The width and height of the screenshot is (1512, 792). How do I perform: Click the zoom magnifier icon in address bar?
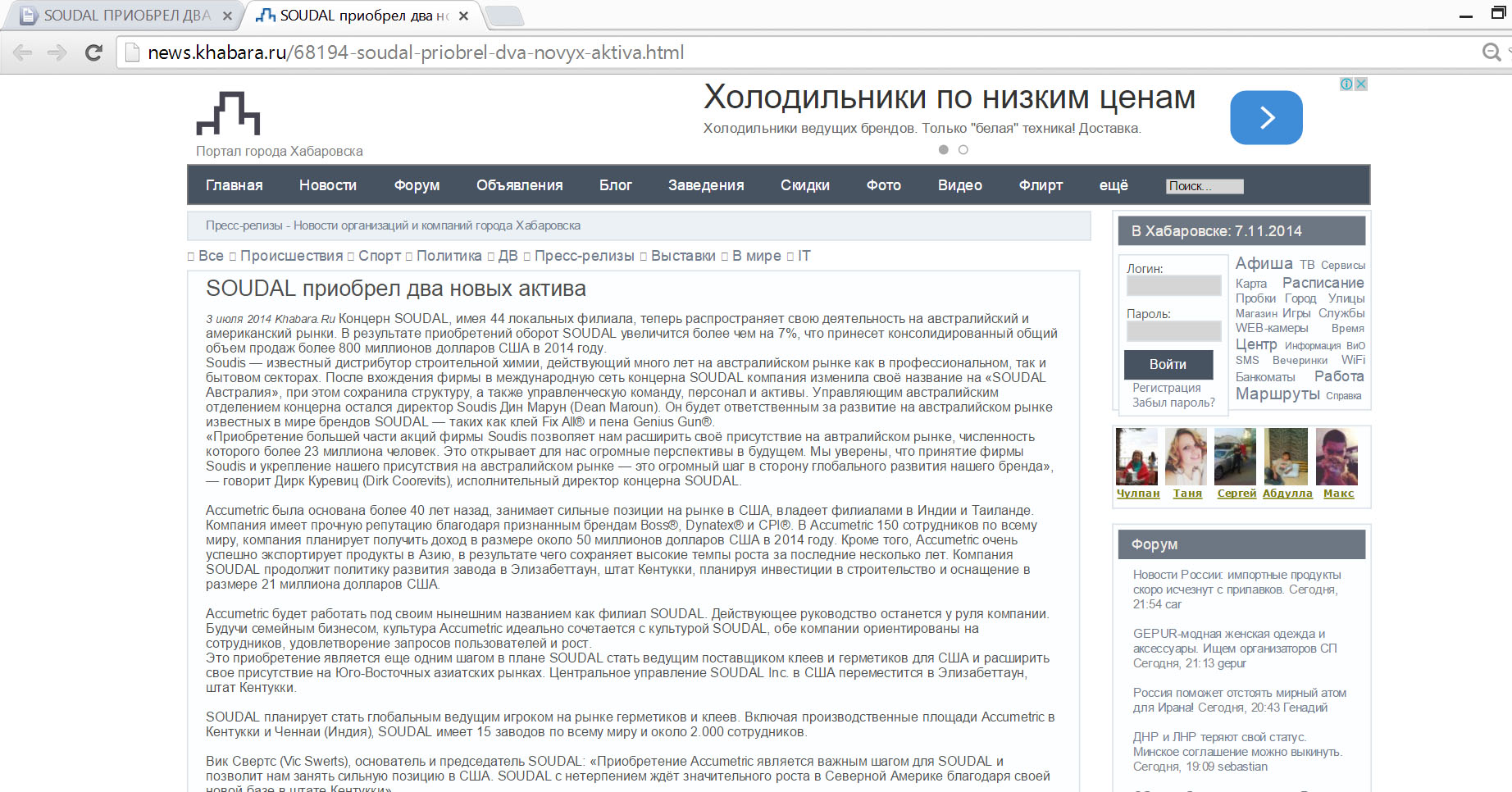[1492, 52]
